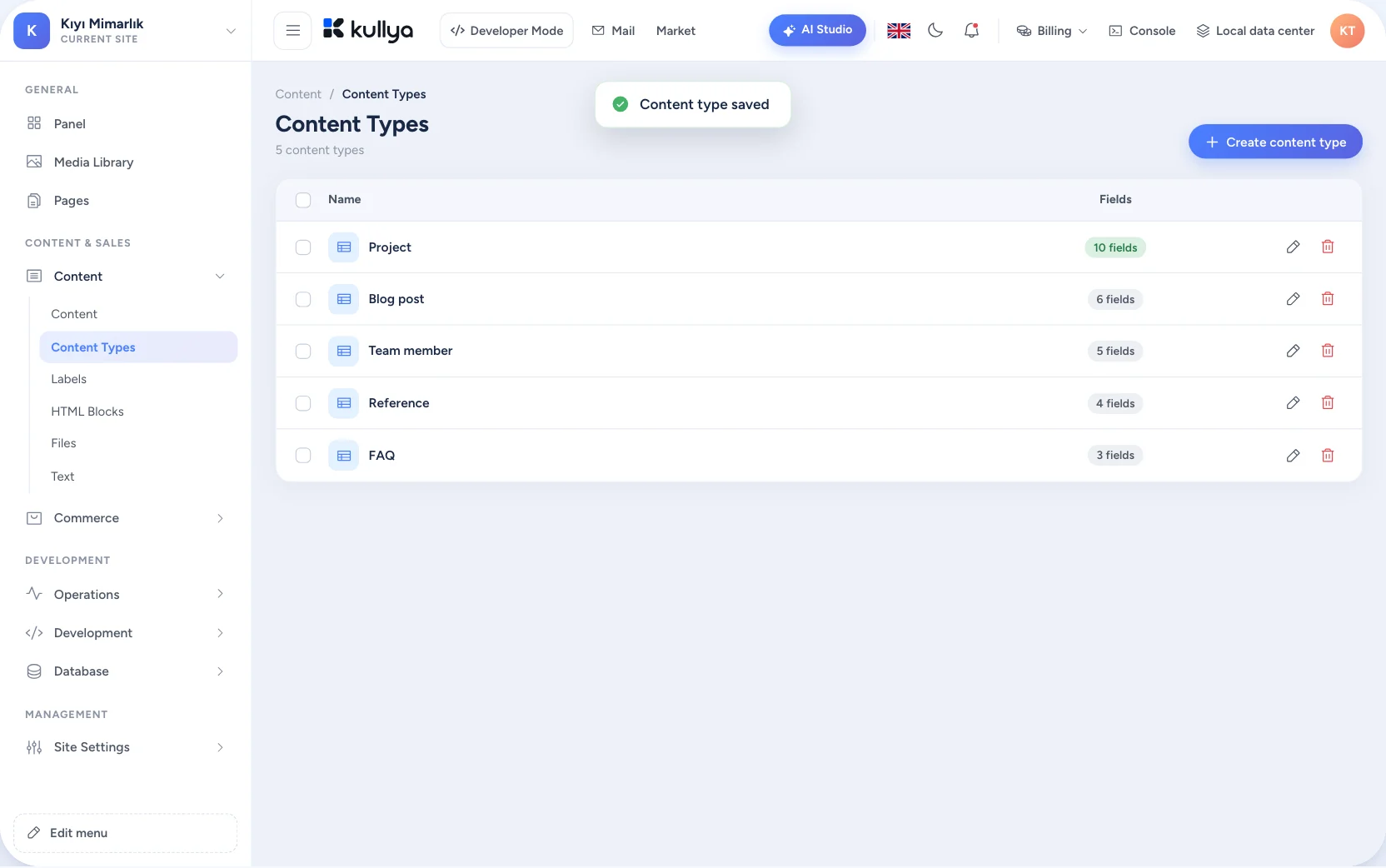Click the Content breadcrumb link
The image size is (1386, 868).
298,94
